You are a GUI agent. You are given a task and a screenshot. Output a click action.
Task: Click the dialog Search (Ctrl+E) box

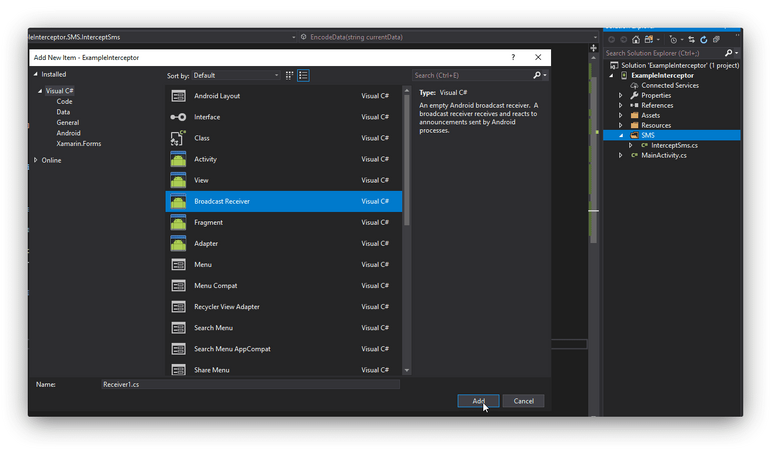point(473,75)
